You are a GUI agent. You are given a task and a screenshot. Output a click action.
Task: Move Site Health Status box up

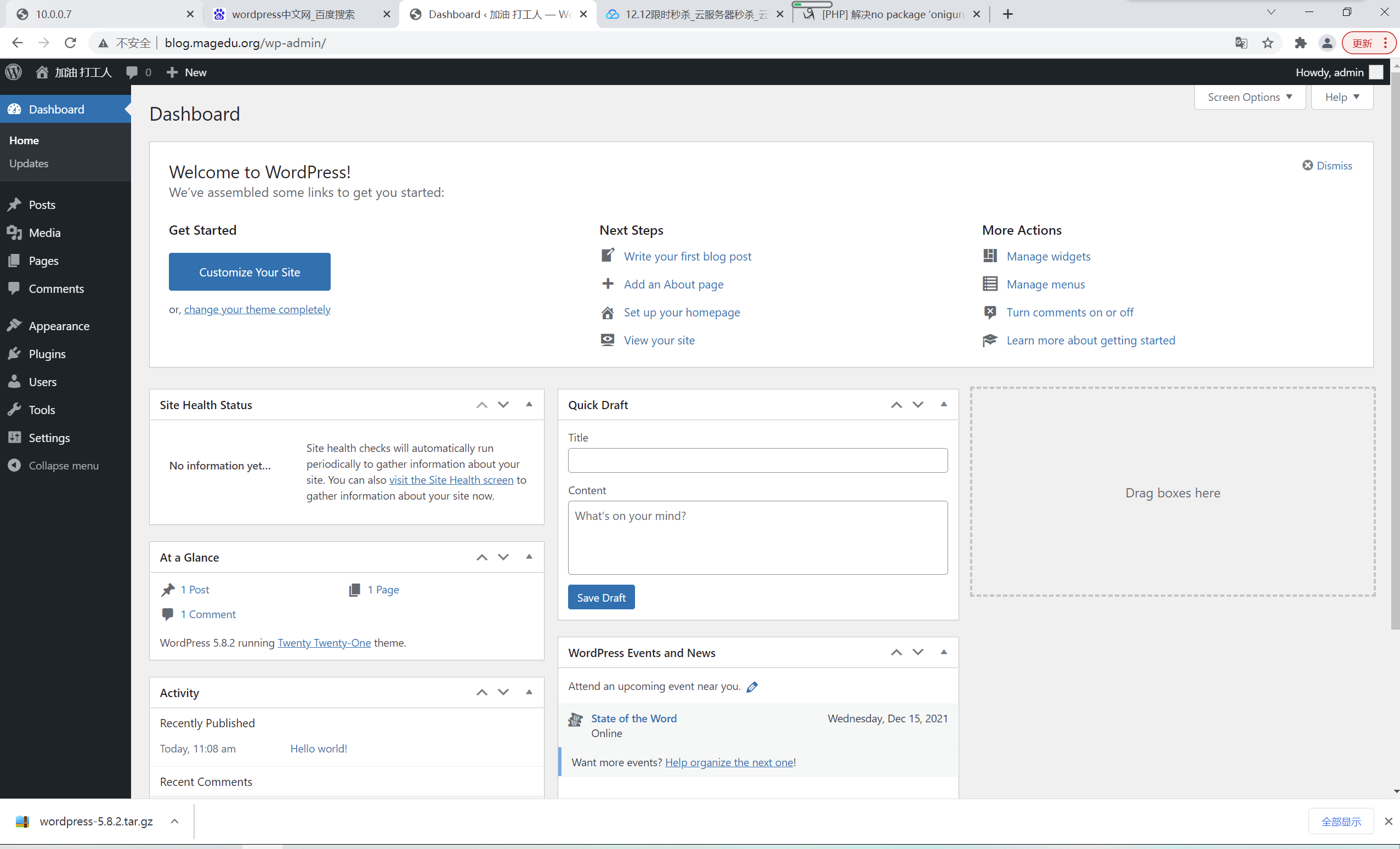pos(482,405)
